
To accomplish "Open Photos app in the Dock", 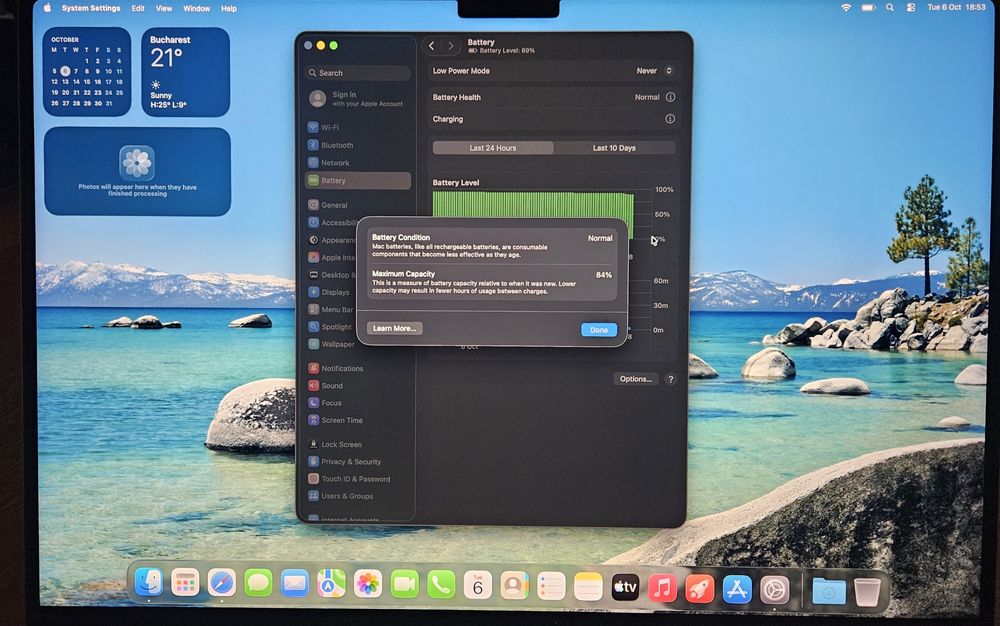I will click(368, 585).
